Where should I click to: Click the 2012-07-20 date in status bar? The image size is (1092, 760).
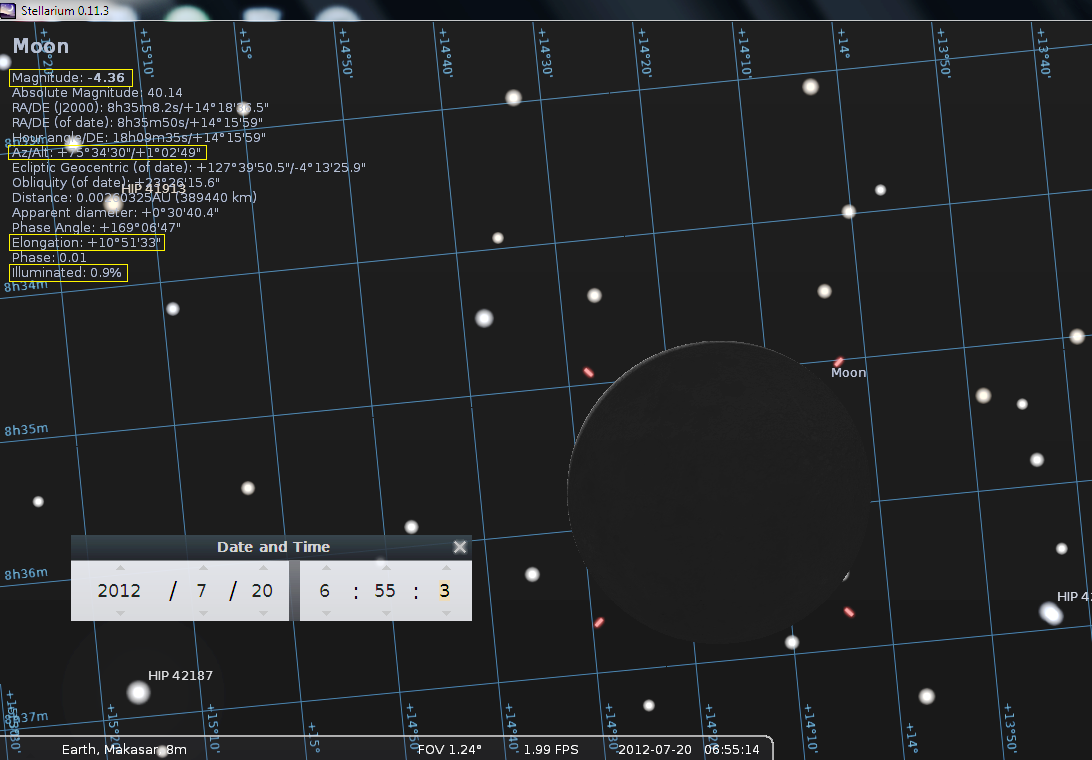coord(655,750)
